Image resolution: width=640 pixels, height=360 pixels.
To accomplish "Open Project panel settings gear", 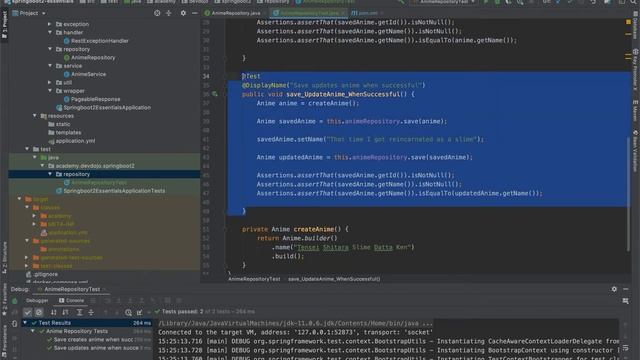I will tap(183, 13).
